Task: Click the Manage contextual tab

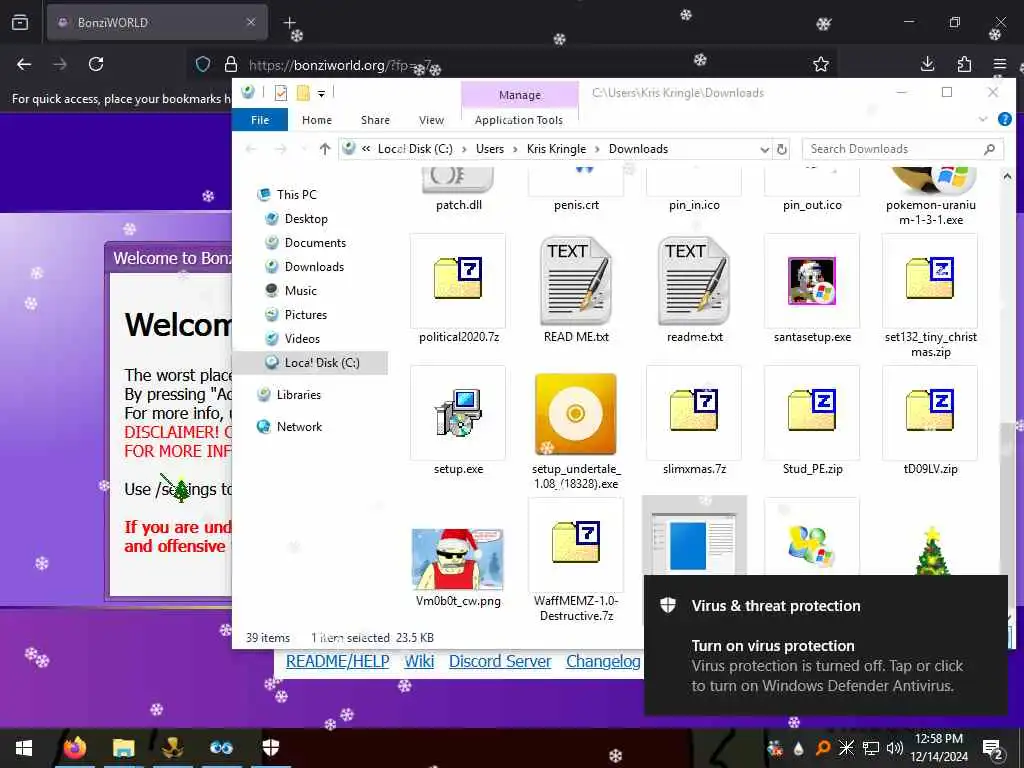Action: click(x=520, y=95)
